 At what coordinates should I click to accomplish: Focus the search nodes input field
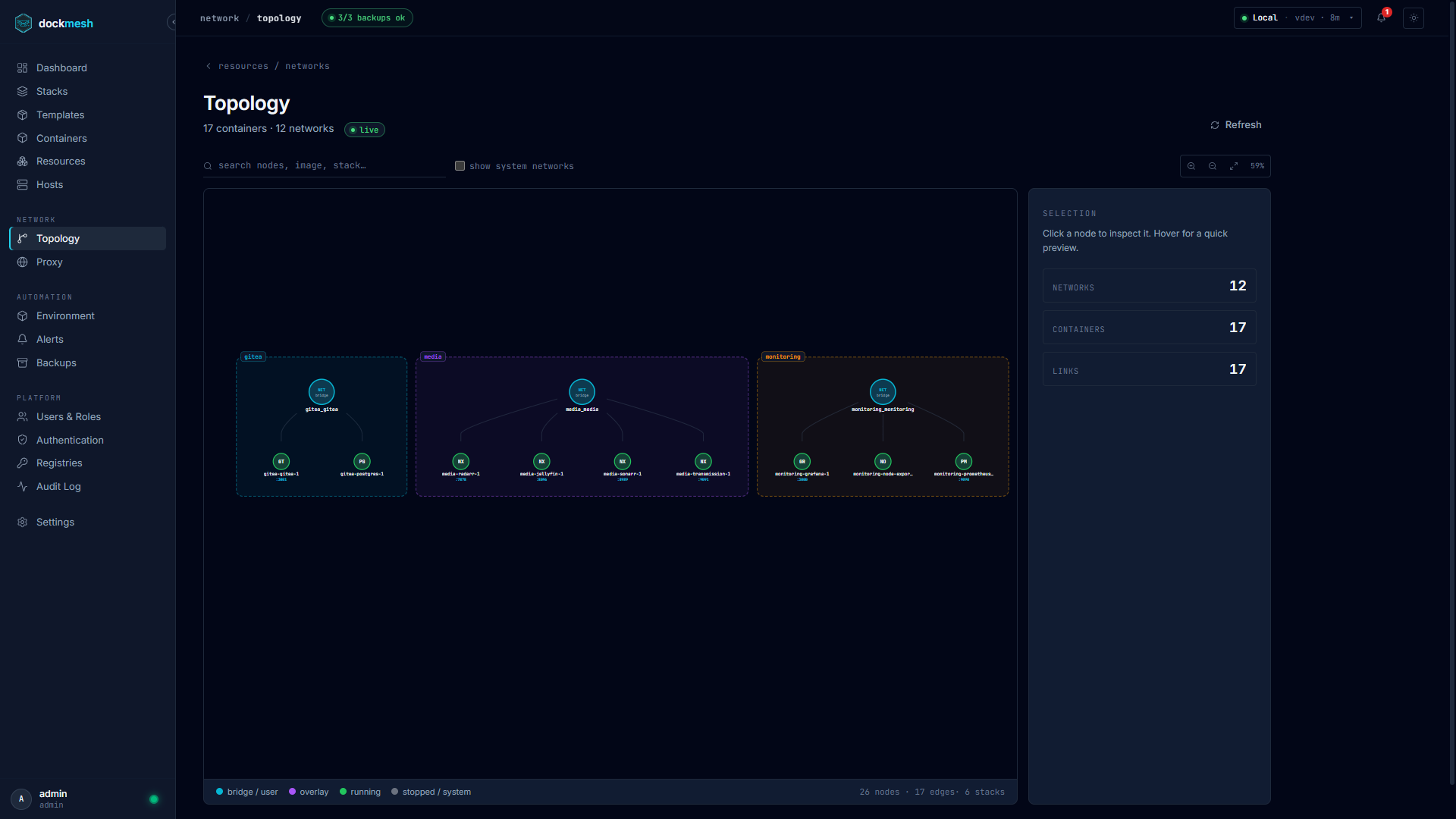(x=325, y=165)
